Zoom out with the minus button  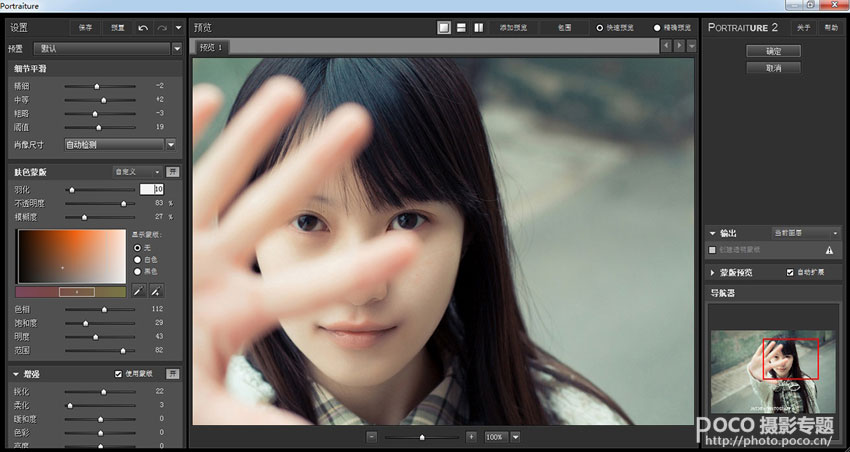(x=371, y=437)
